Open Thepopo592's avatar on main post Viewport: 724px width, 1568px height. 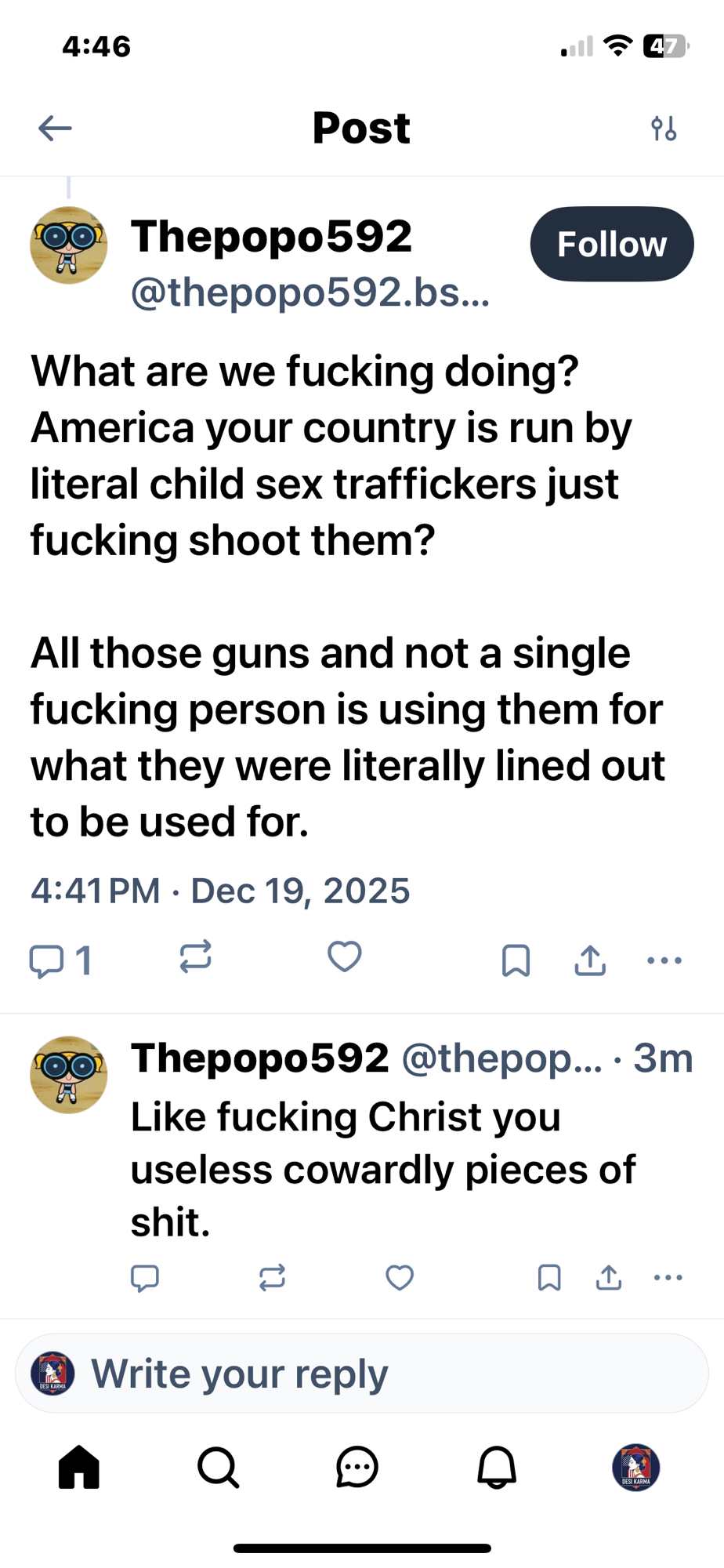click(69, 245)
